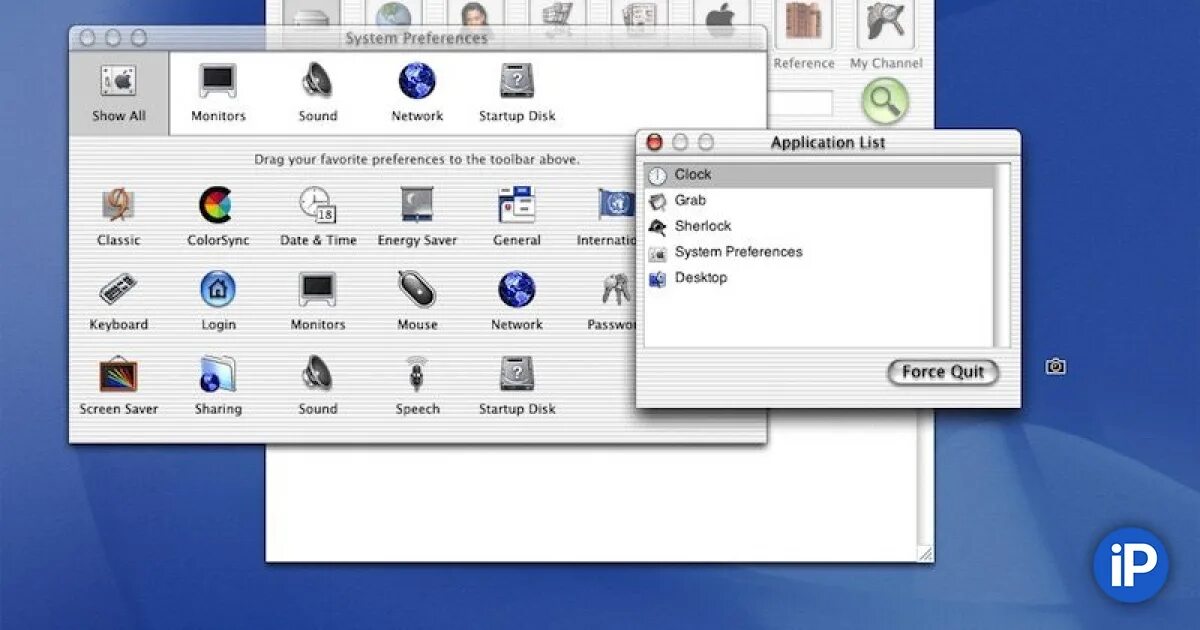Open Network from the System Preferences toolbar

click(x=417, y=93)
